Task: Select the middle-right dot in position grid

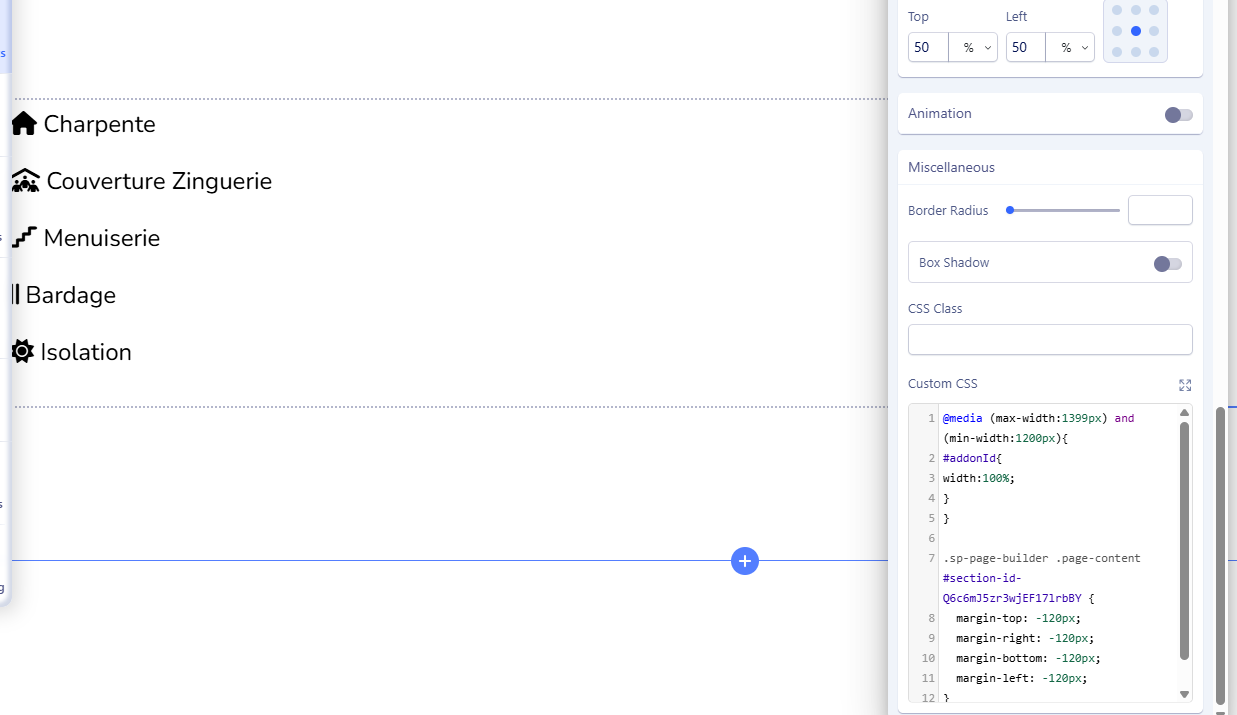Action: [x=1154, y=31]
